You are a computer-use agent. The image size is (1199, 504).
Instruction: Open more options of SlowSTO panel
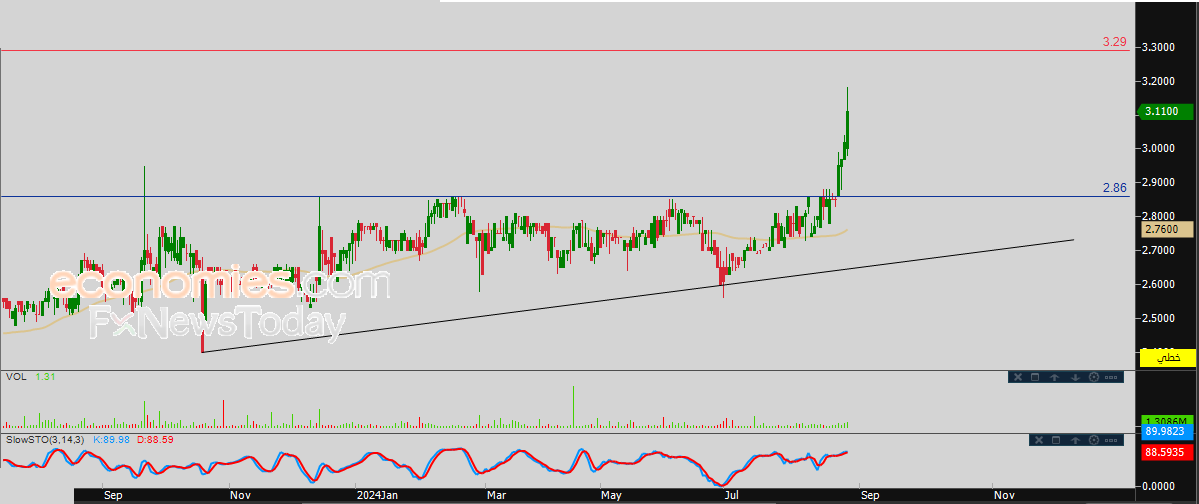[1111, 440]
